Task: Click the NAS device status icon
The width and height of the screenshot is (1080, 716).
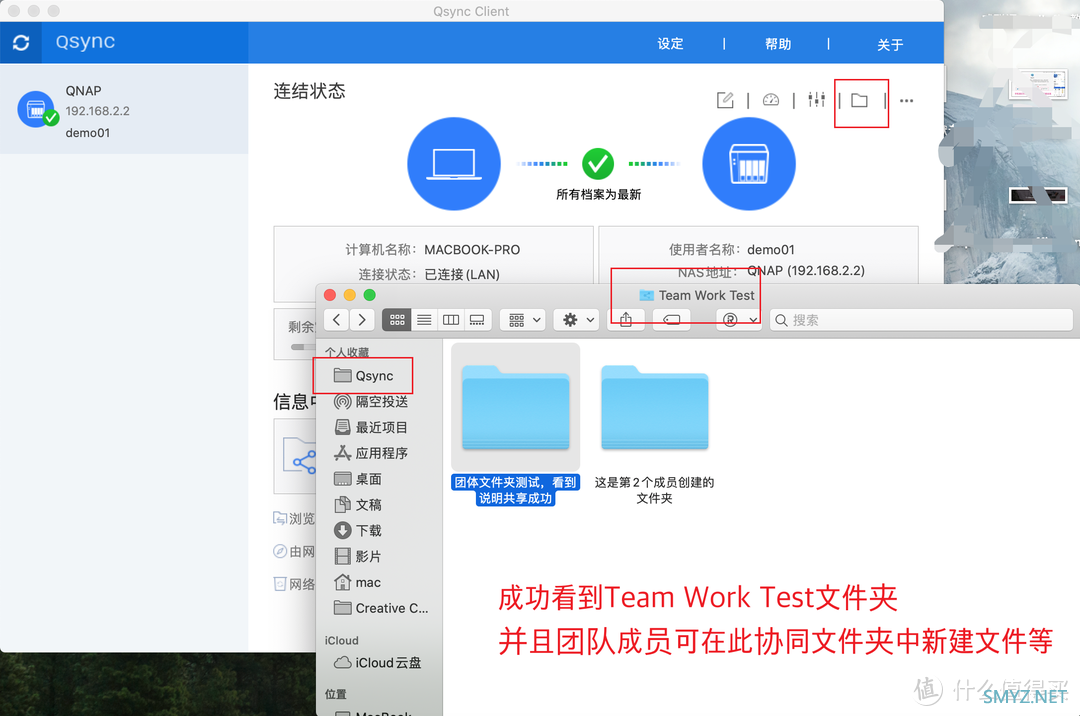Action: (x=749, y=164)
